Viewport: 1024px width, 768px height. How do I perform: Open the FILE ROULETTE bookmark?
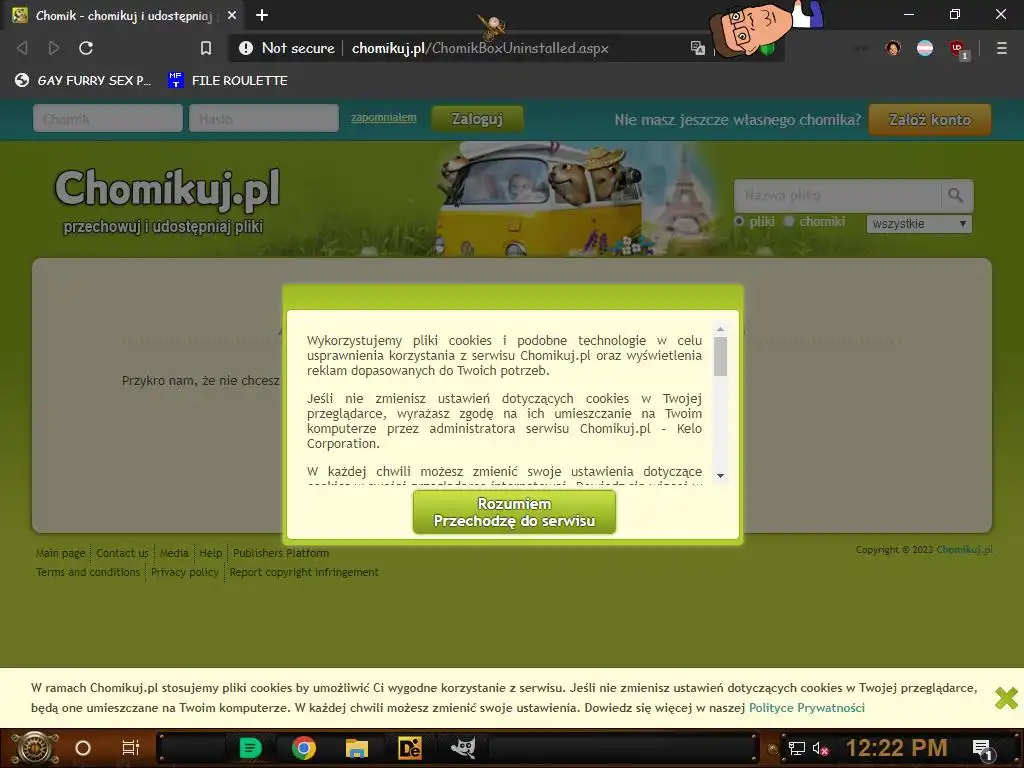pyautogui.click(x=228, y=80)
